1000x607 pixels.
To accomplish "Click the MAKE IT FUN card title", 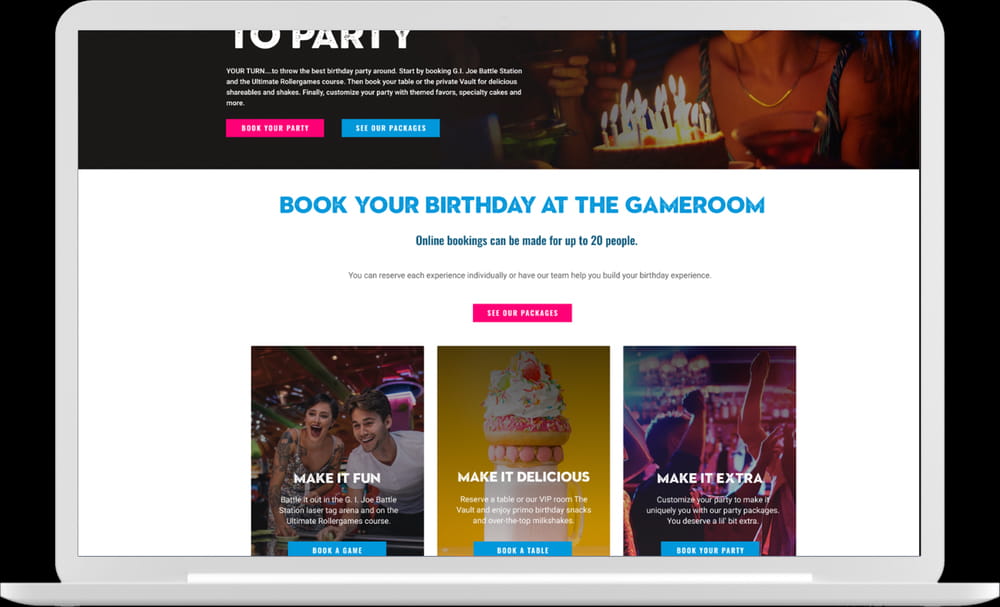I will (337, 478).
